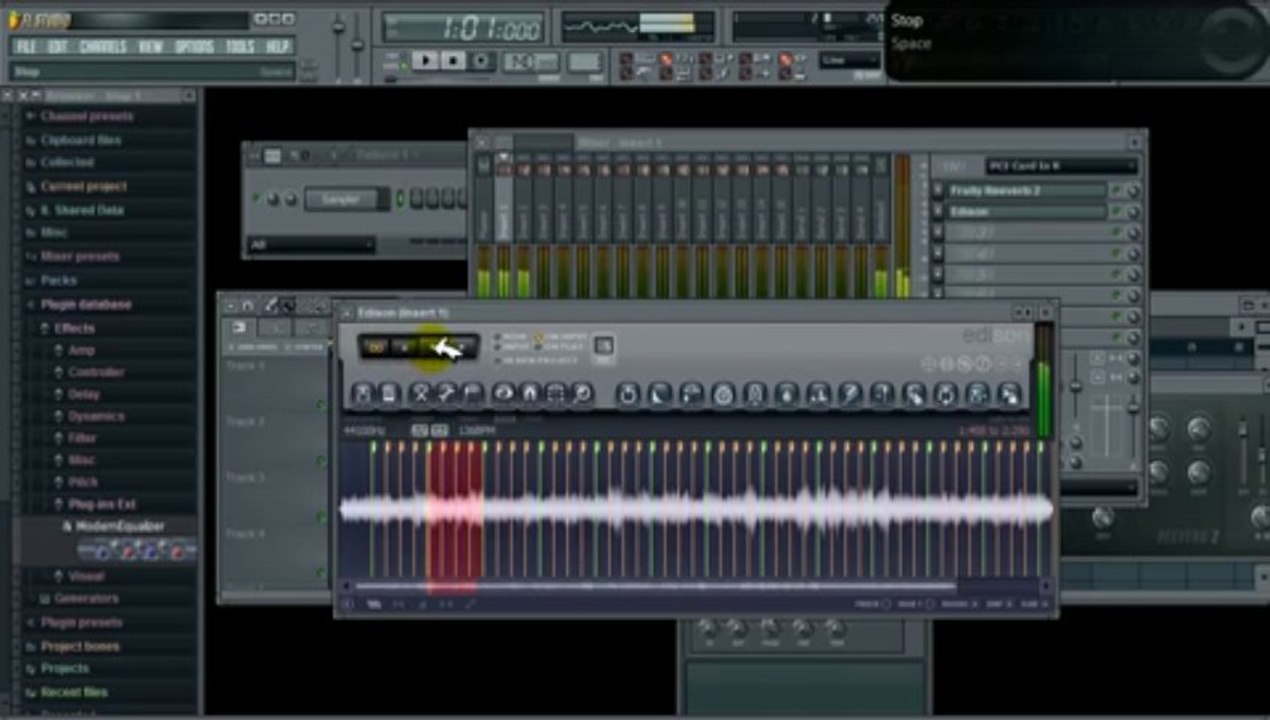Toggle Edison mixer slot enable light
1270x720 pixels.
[1116, 211]
